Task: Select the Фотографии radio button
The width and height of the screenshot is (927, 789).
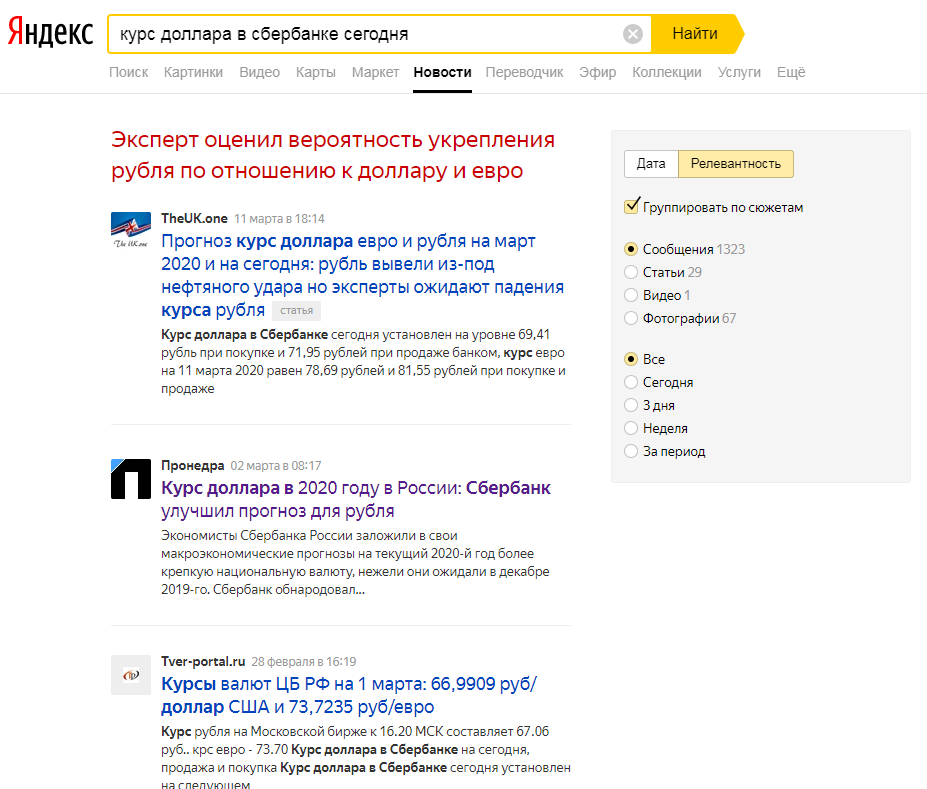Action: (x=631, y=319)
